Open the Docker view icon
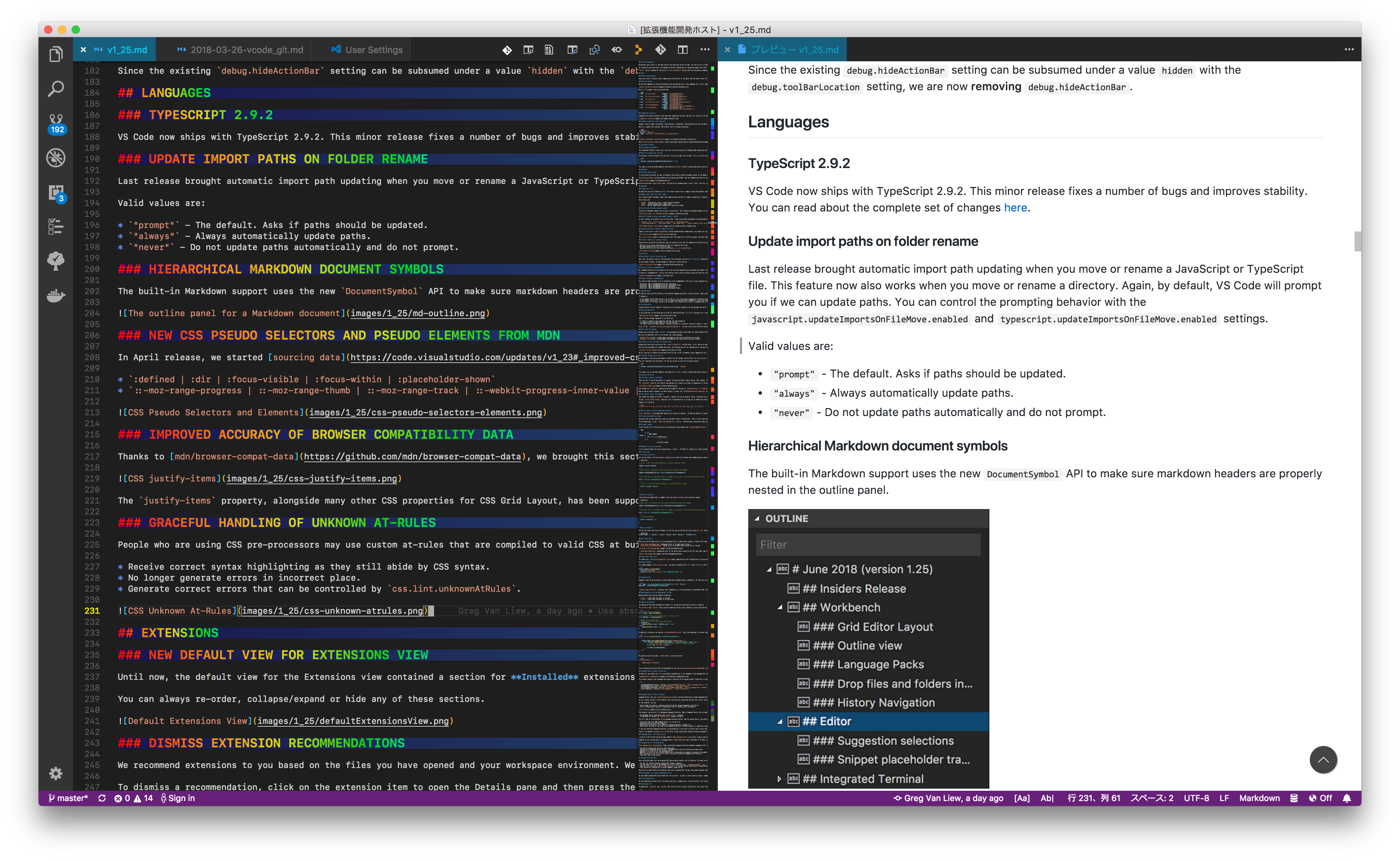The image size is (1400, 861). [x=56, y=295]
